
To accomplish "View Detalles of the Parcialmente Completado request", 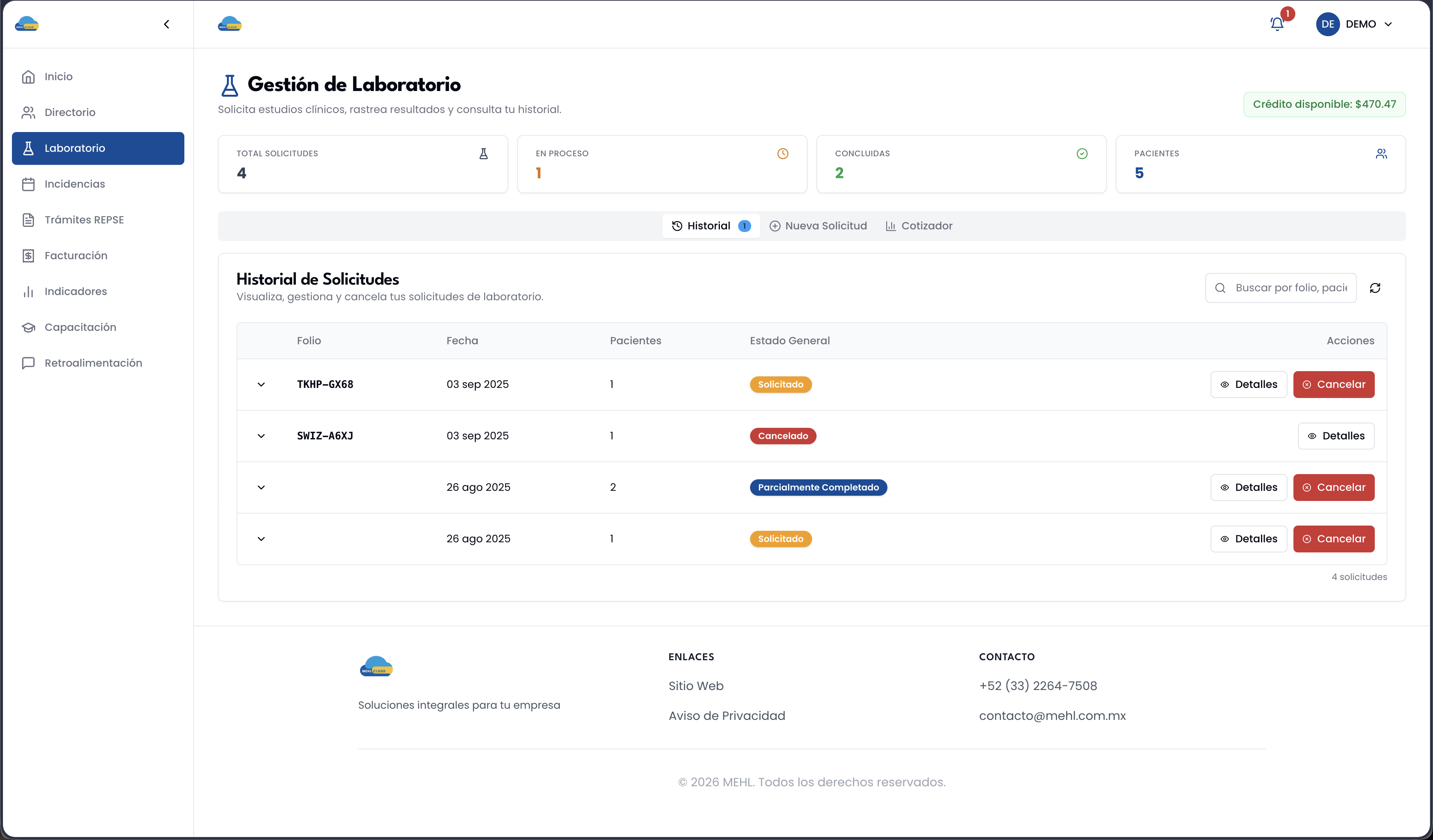I will (x=1248, y=488).
